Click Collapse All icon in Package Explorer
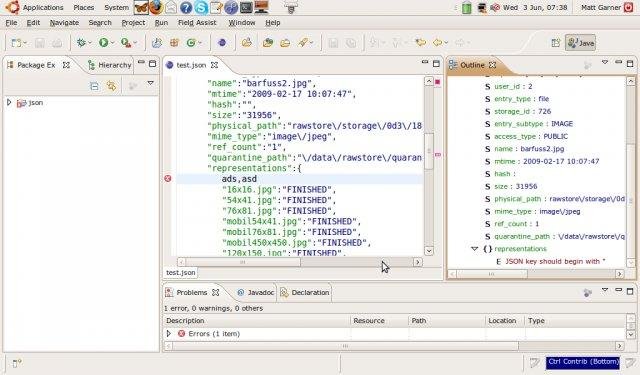The height and width of the screenshot is (375, 640). click(94, 86)
